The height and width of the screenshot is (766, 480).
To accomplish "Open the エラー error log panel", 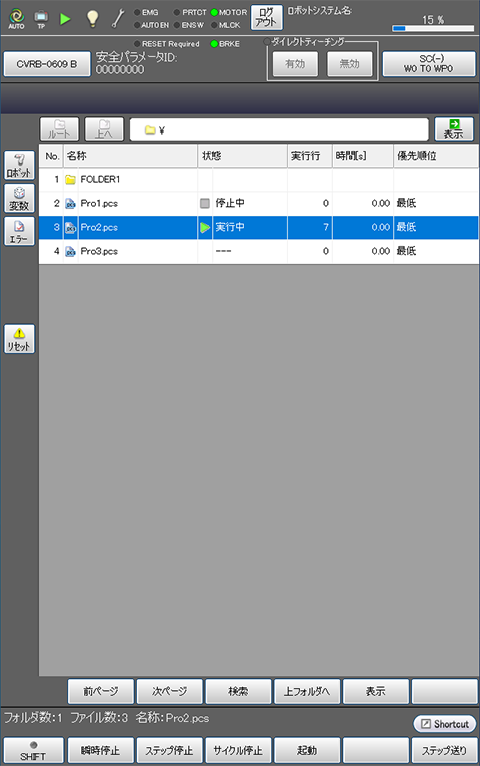I will coord(19,232).
